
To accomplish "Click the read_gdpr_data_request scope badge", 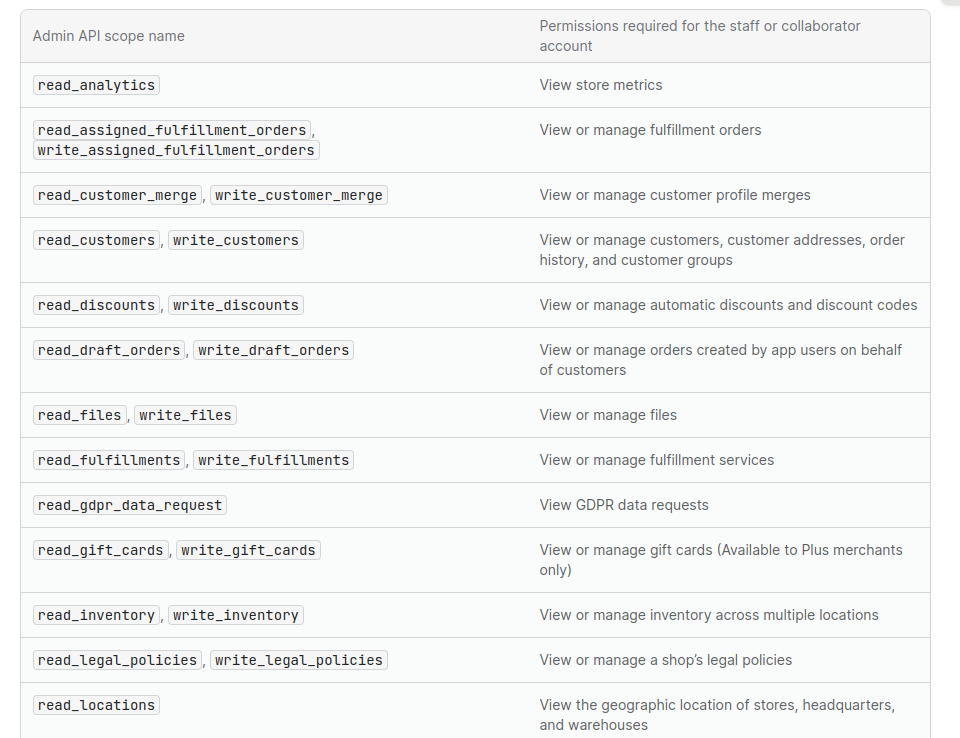I will [x=129, y=505].
